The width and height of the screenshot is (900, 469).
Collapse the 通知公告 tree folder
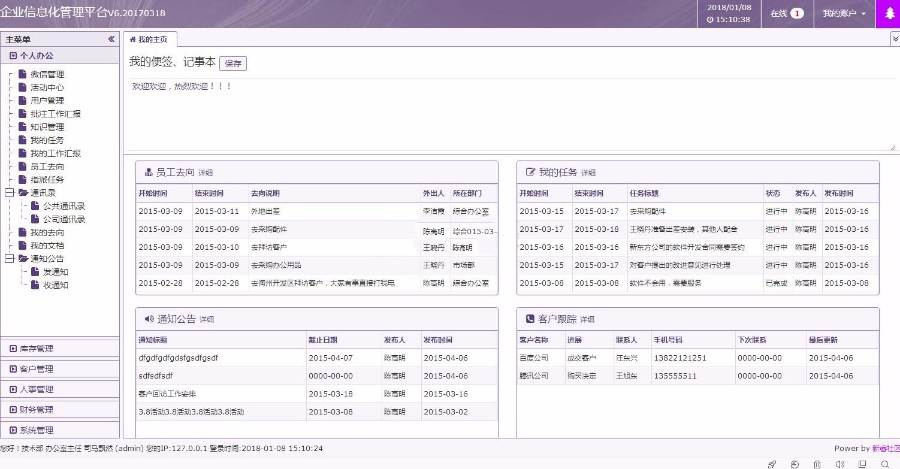pos(10,258)
